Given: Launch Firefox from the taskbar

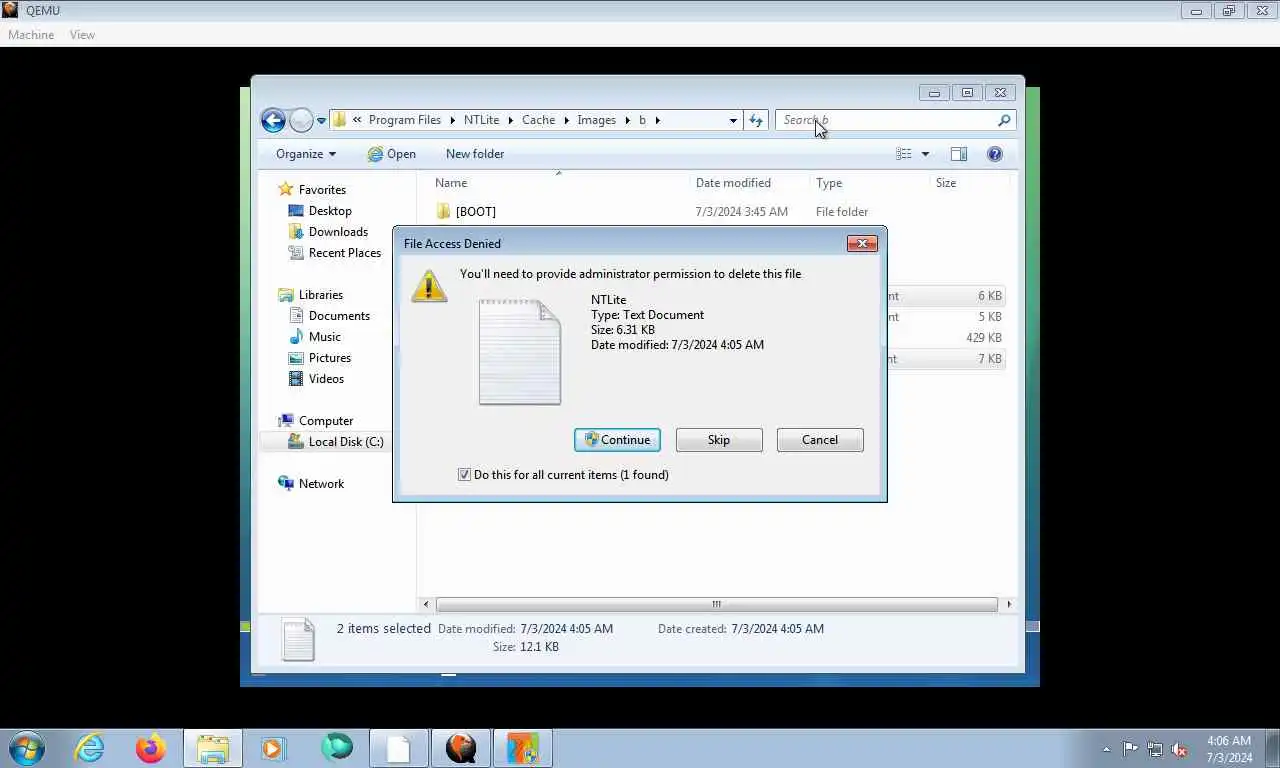Looking at the screenshot, I should [x=151, y=748].
